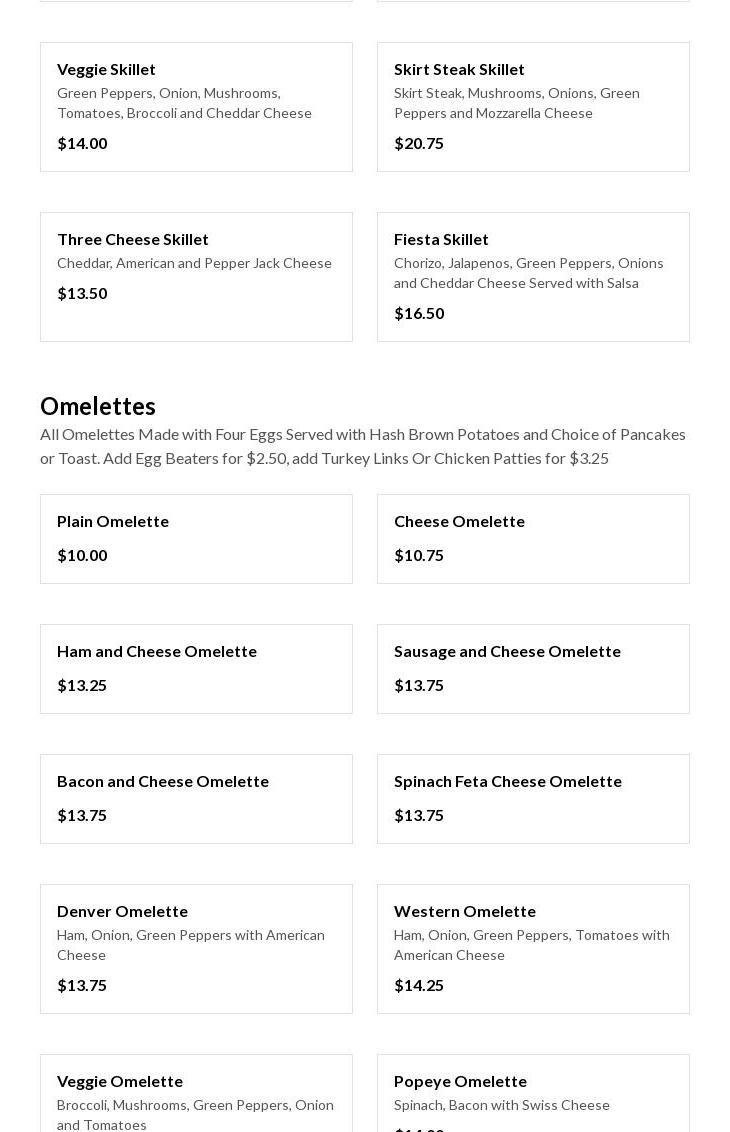Click the $20.75 Skirt Steak Skillet price
Image resolution: width=730 pixels, height=1132 pixels.
419,143
